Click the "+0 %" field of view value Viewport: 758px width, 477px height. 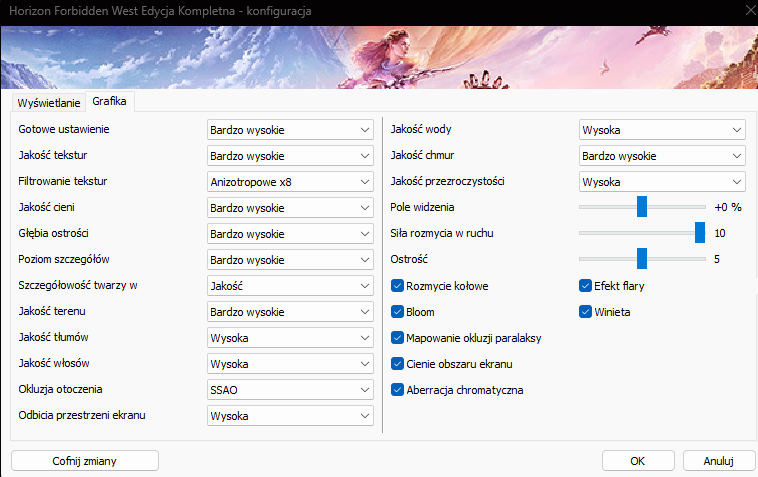pos(728,207)
